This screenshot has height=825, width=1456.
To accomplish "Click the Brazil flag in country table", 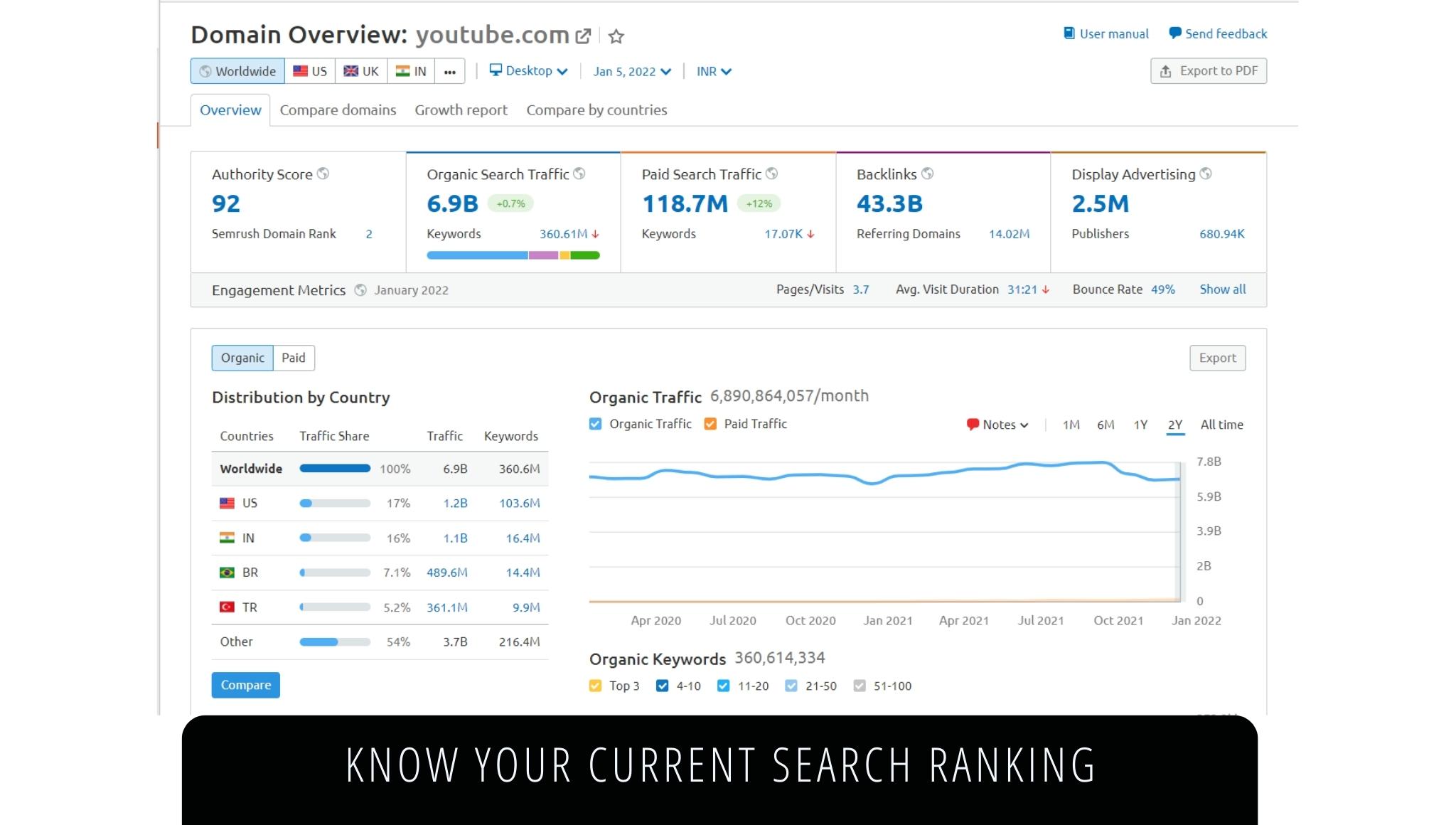I will coord(227,573).
